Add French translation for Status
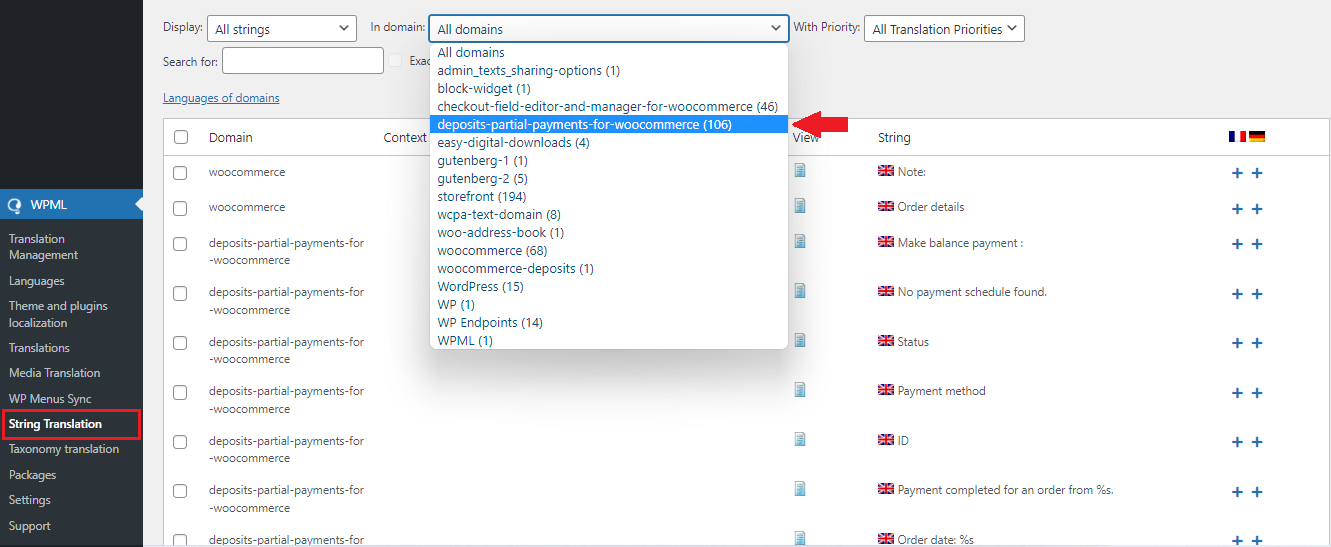 (x=1237, y=343)
